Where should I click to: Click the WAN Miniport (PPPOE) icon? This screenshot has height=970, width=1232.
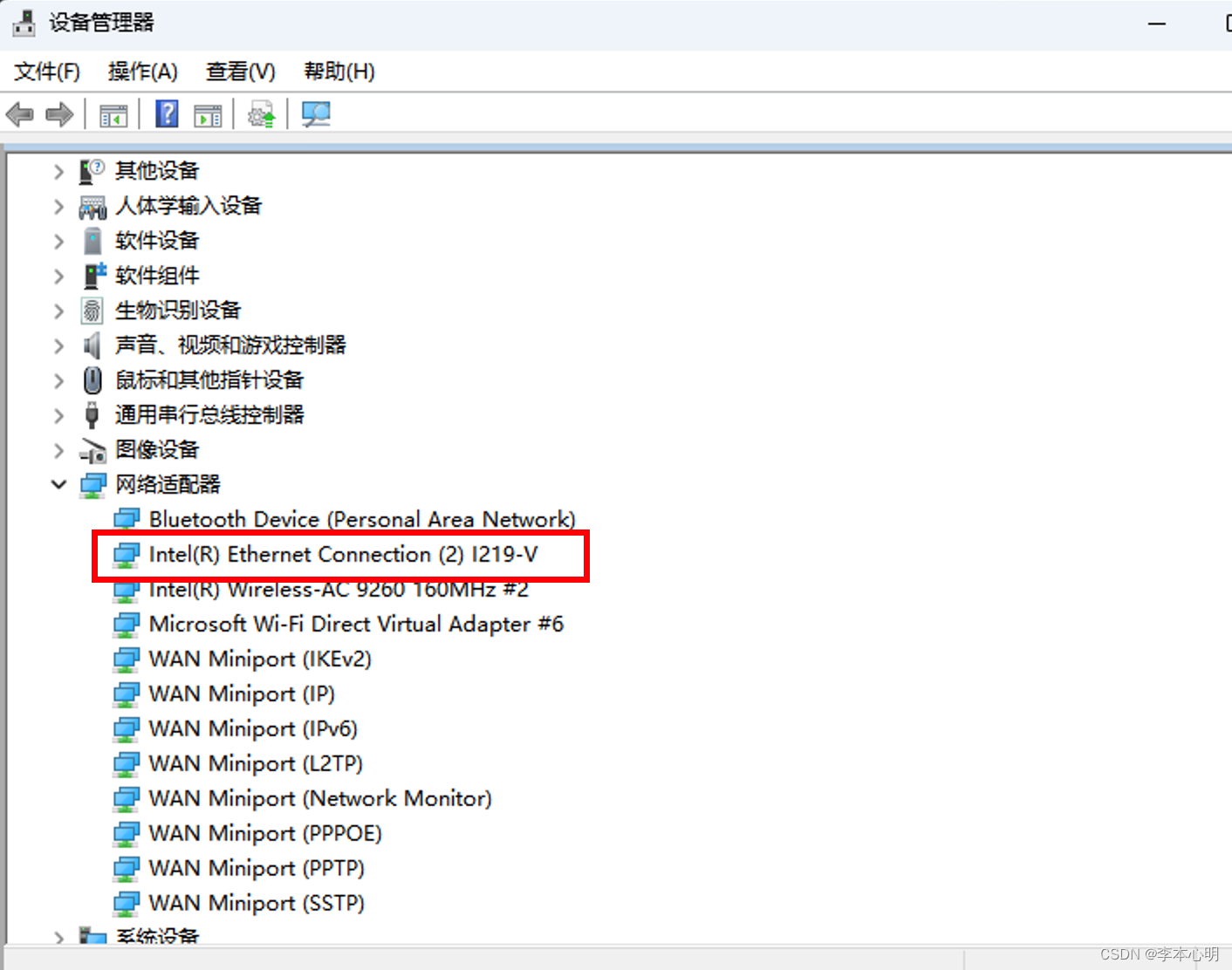[x=127, y=834]
